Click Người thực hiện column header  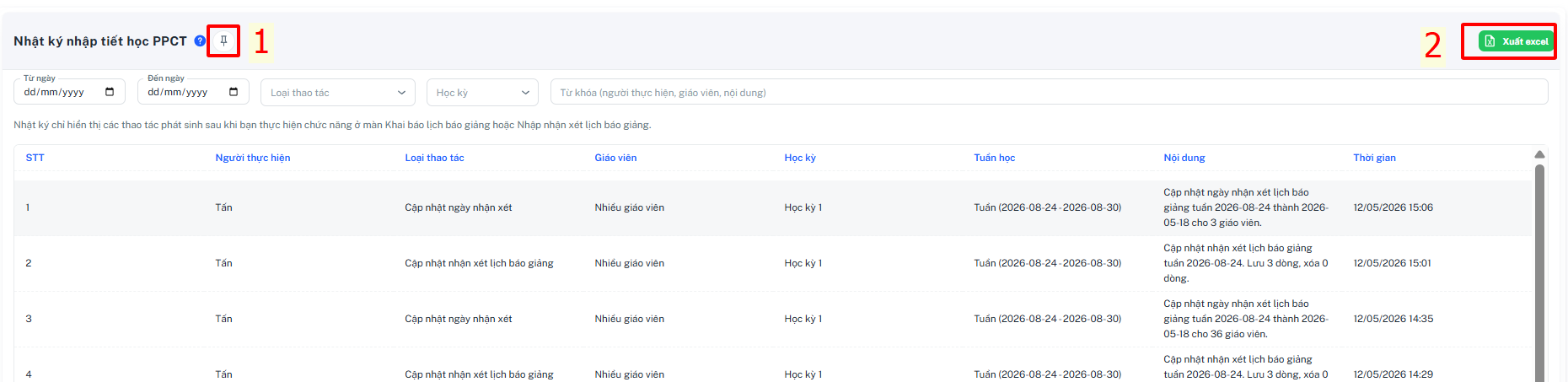253,158
